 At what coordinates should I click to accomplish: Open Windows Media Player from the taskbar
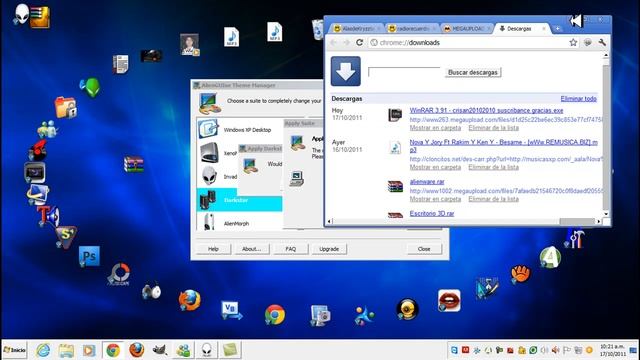pyautogui.click(x=89, y=350)
